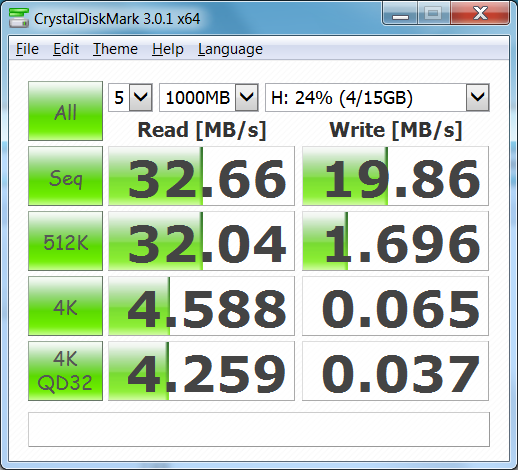This screenshot has height=470, width=518.
Task: Open the Help menu
Action: tap(168, 49)
